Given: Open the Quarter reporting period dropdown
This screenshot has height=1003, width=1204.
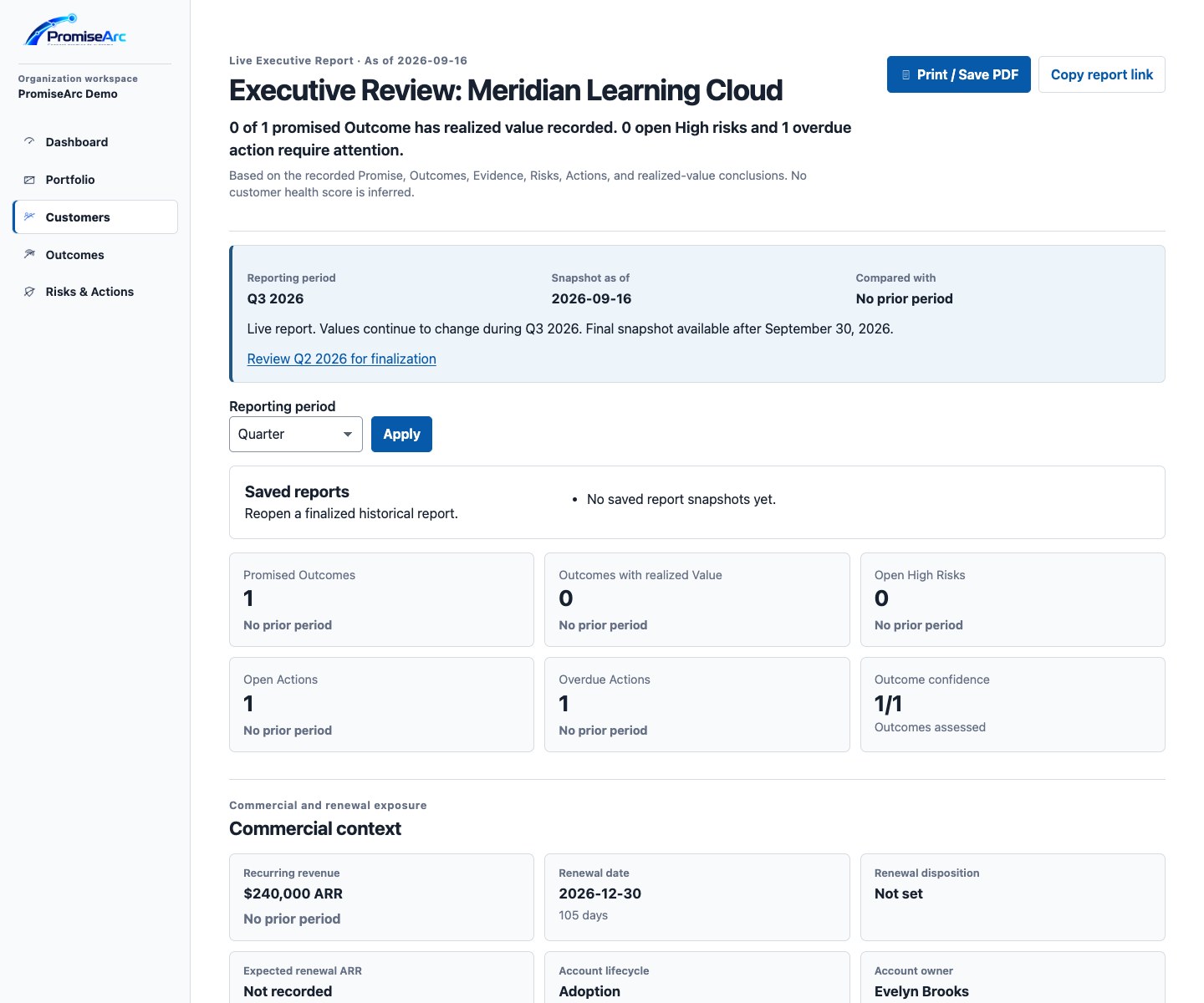Looking at the screenshot, I should tap(296, 434).
